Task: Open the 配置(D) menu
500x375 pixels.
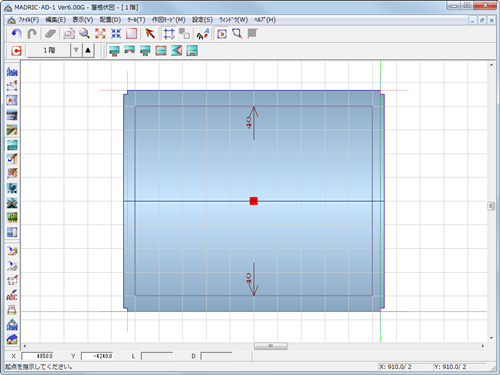Action: 110,20
